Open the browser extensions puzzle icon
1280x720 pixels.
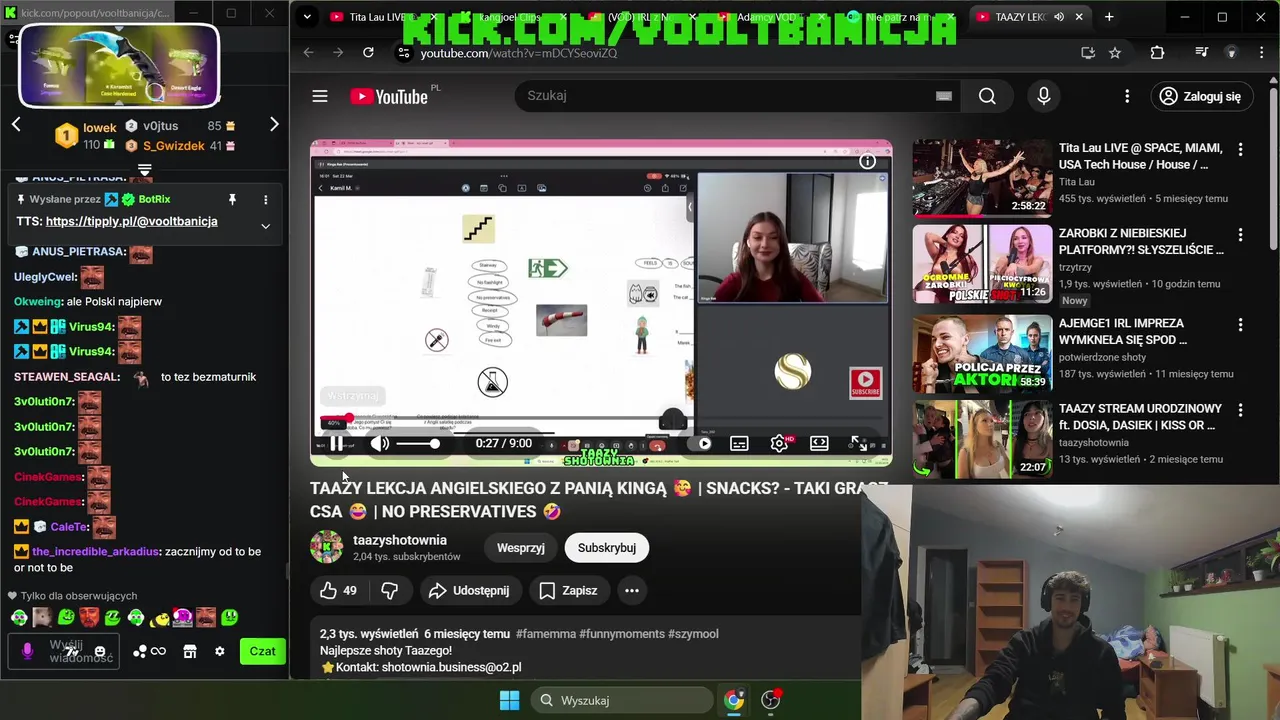point(1157,53)
